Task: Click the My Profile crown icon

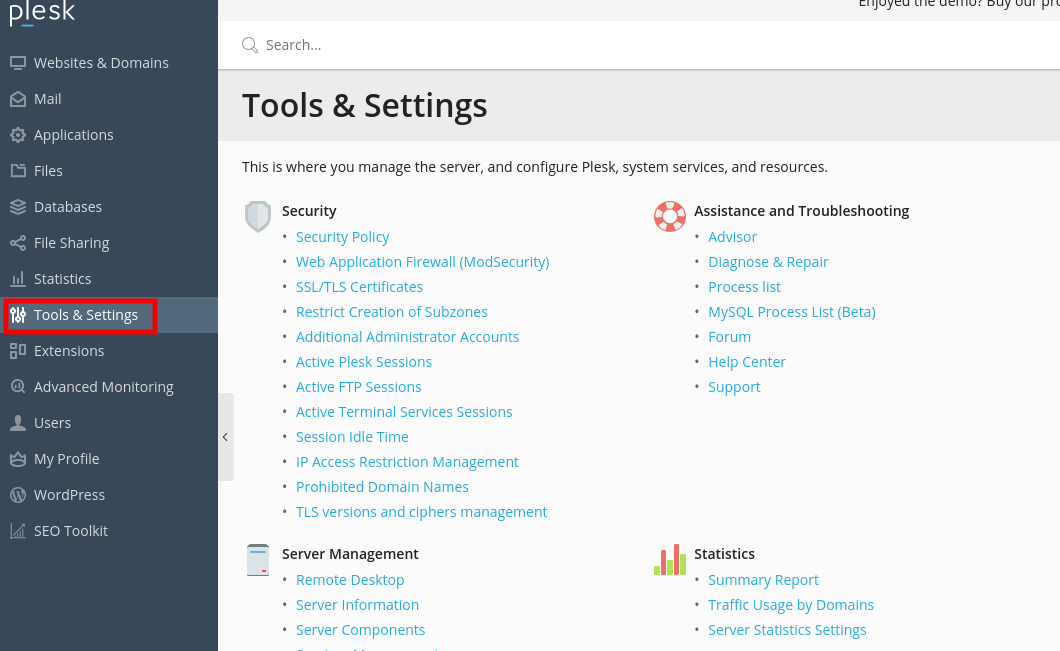Action: [18, 459]
